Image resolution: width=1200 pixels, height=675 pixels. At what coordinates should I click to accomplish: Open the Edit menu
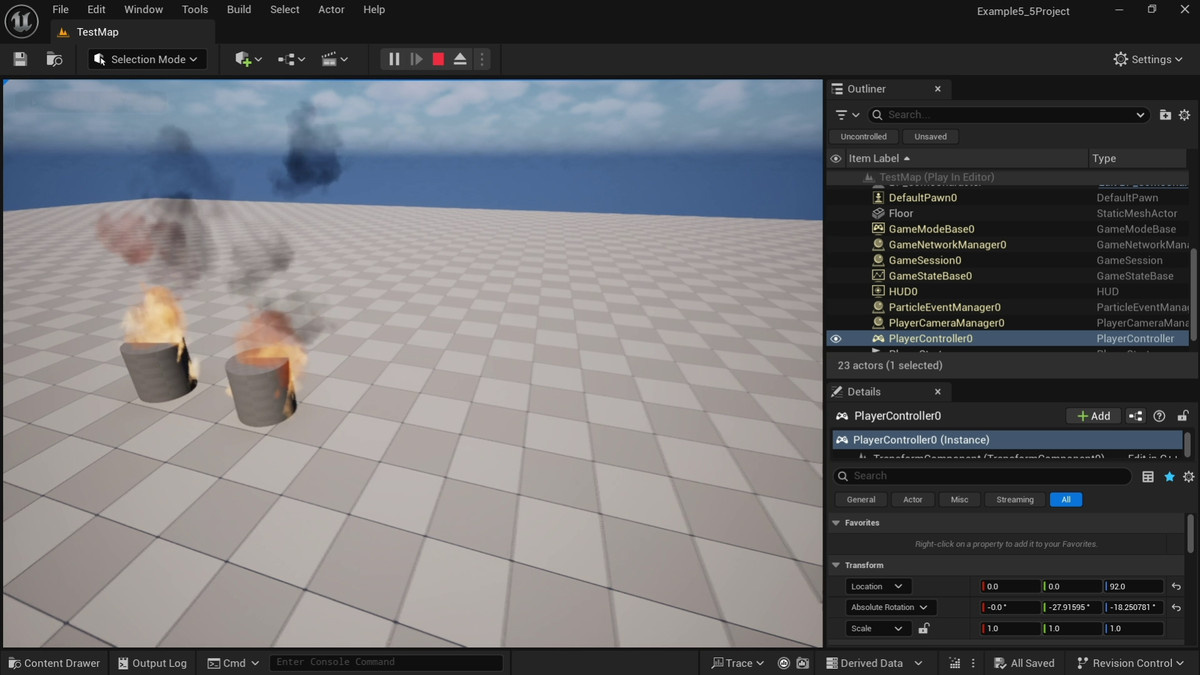pyautogui.click(x=96, y=9)
